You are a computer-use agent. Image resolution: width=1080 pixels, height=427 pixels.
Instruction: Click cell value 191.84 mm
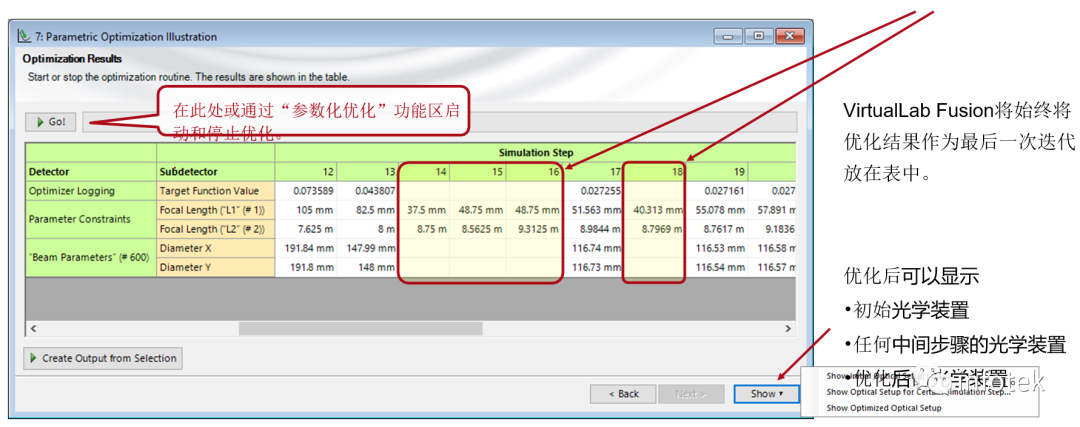306,248
